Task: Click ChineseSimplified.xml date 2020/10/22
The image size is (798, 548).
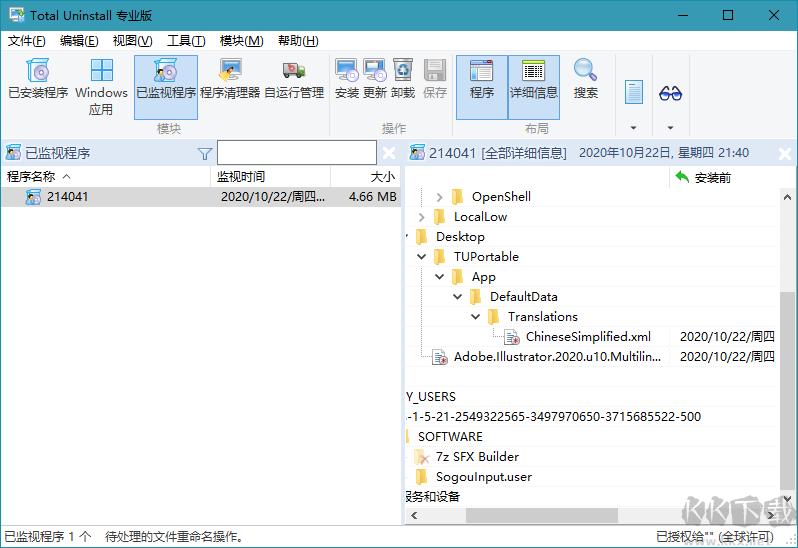Action: [727, 336]
